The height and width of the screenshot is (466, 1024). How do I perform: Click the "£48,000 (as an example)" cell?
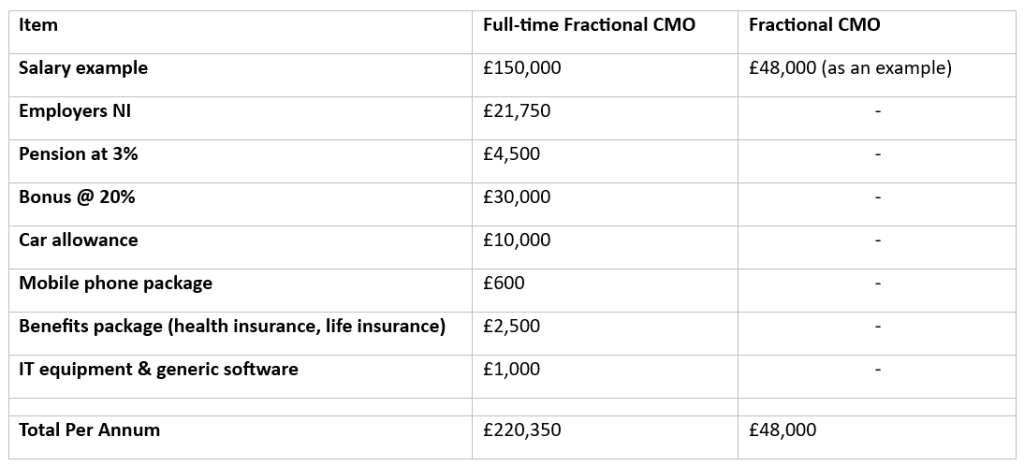tap(850, 69)
